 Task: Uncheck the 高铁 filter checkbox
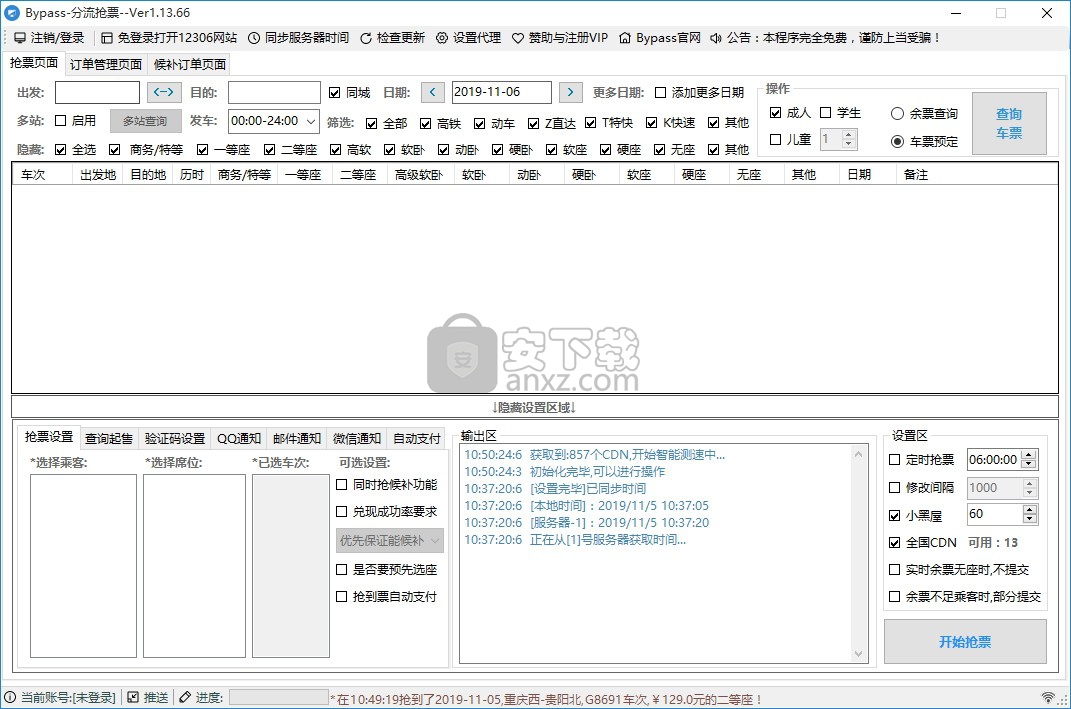[426, 124]
